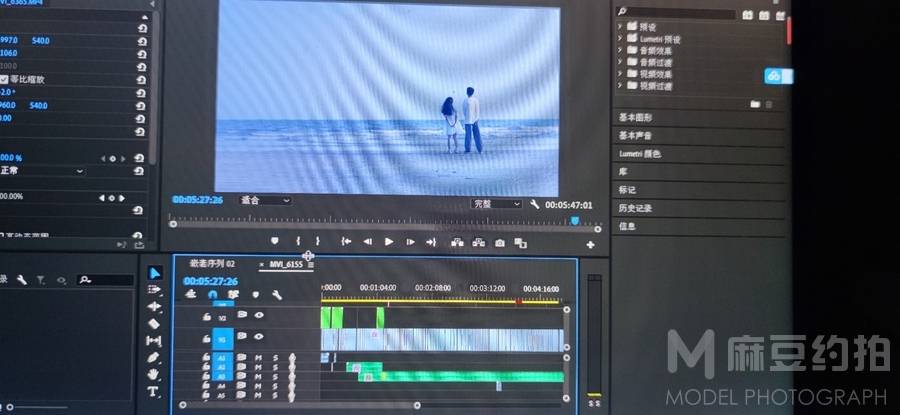
Task: Hide V2 track with eye icon
Action: pos(259,315)
